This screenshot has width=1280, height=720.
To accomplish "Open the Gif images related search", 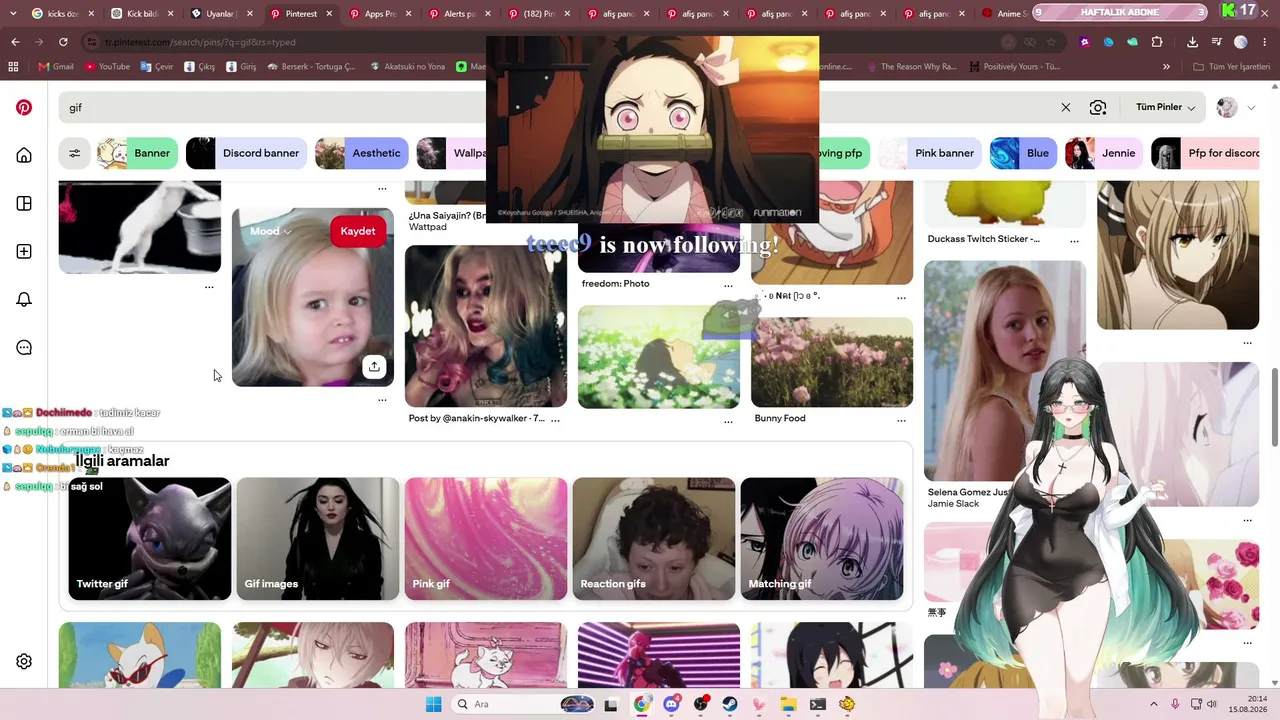I will click(x=318, y=539).
